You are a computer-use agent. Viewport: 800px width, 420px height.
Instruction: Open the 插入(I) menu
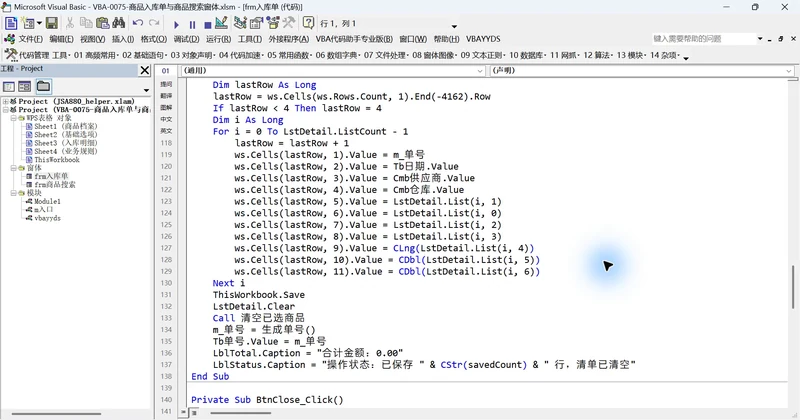pos(123,39)
